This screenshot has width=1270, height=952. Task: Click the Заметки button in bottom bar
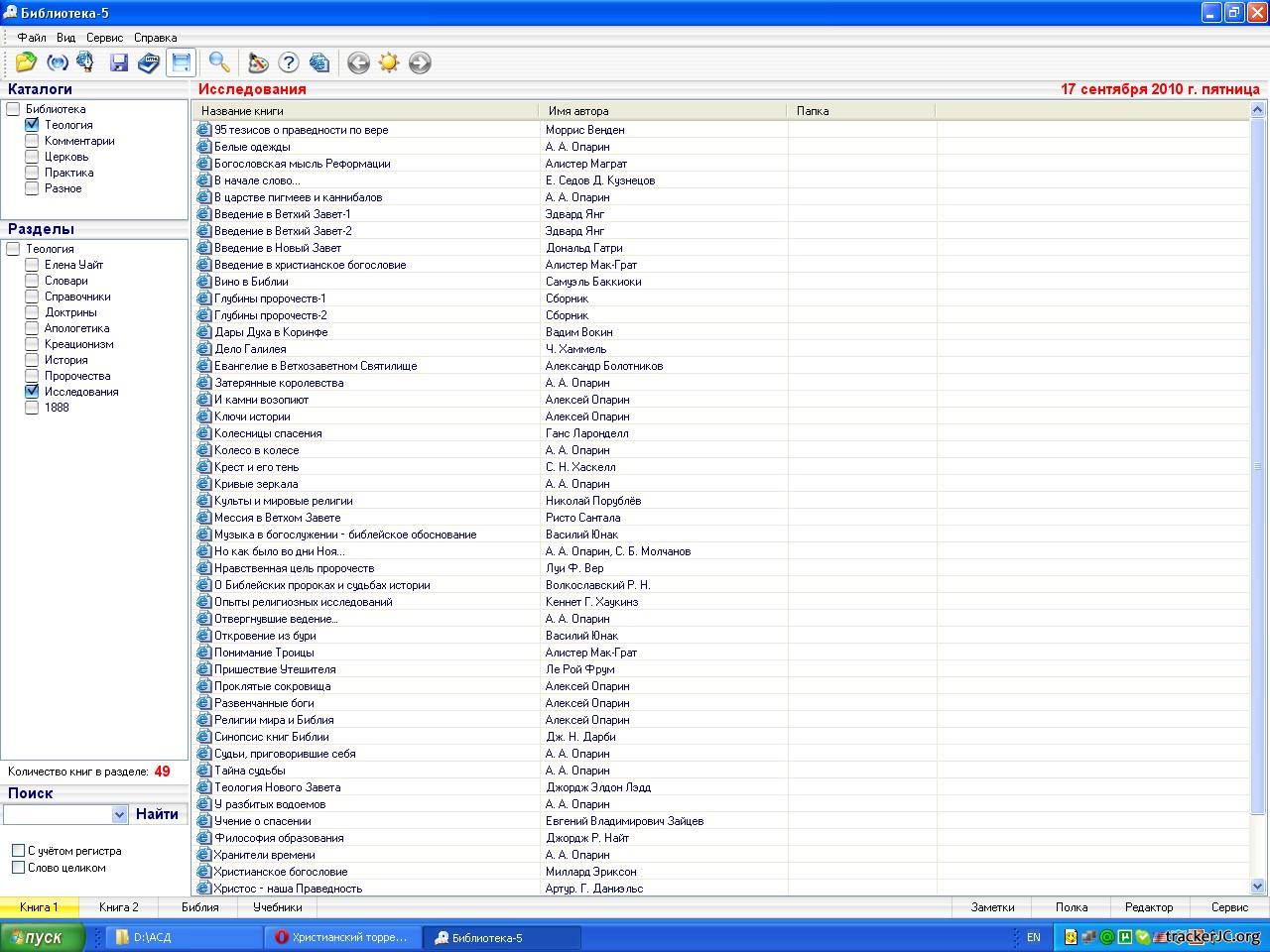click(x=992, y=907)
